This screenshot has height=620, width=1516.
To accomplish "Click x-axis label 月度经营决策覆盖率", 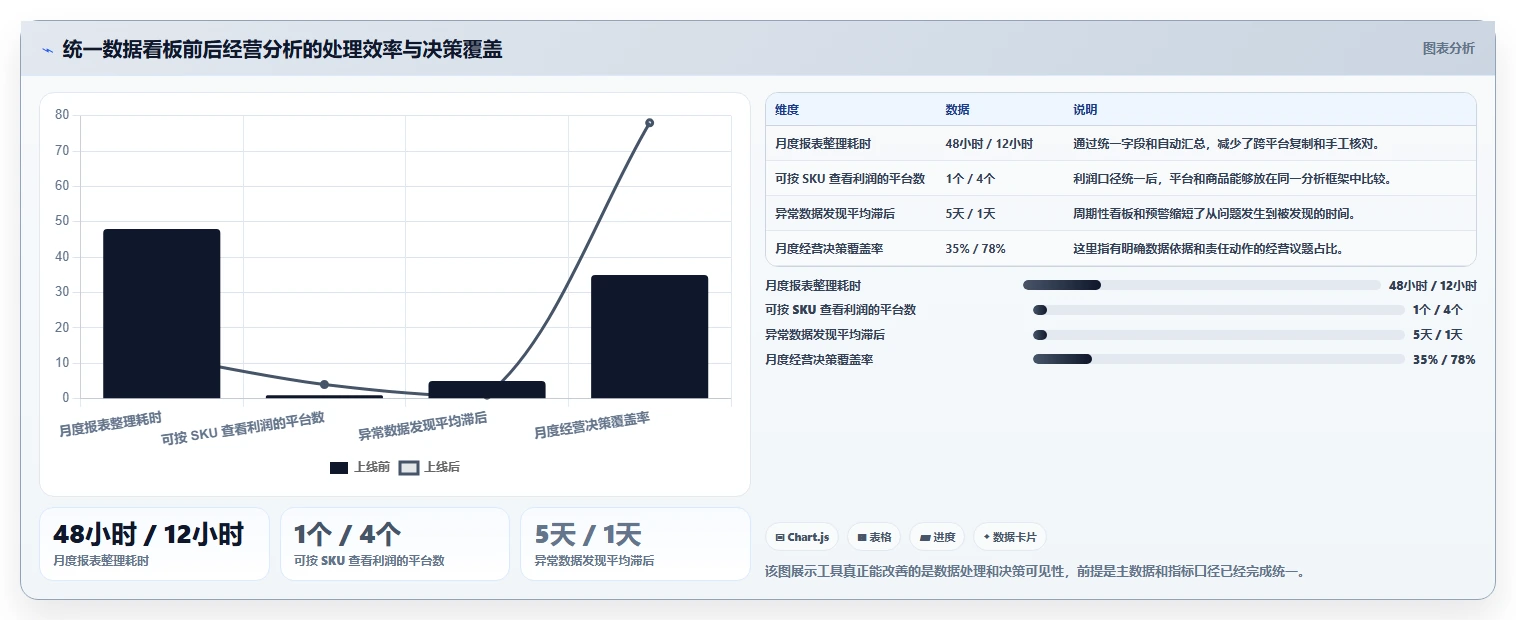I will 592,425.
